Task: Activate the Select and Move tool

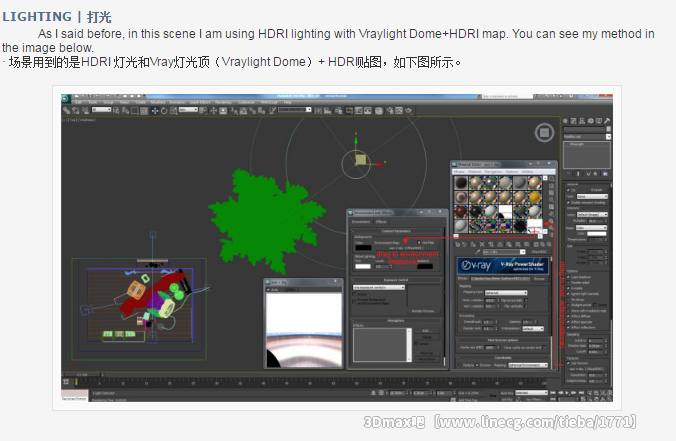Action: click(155, 110)
